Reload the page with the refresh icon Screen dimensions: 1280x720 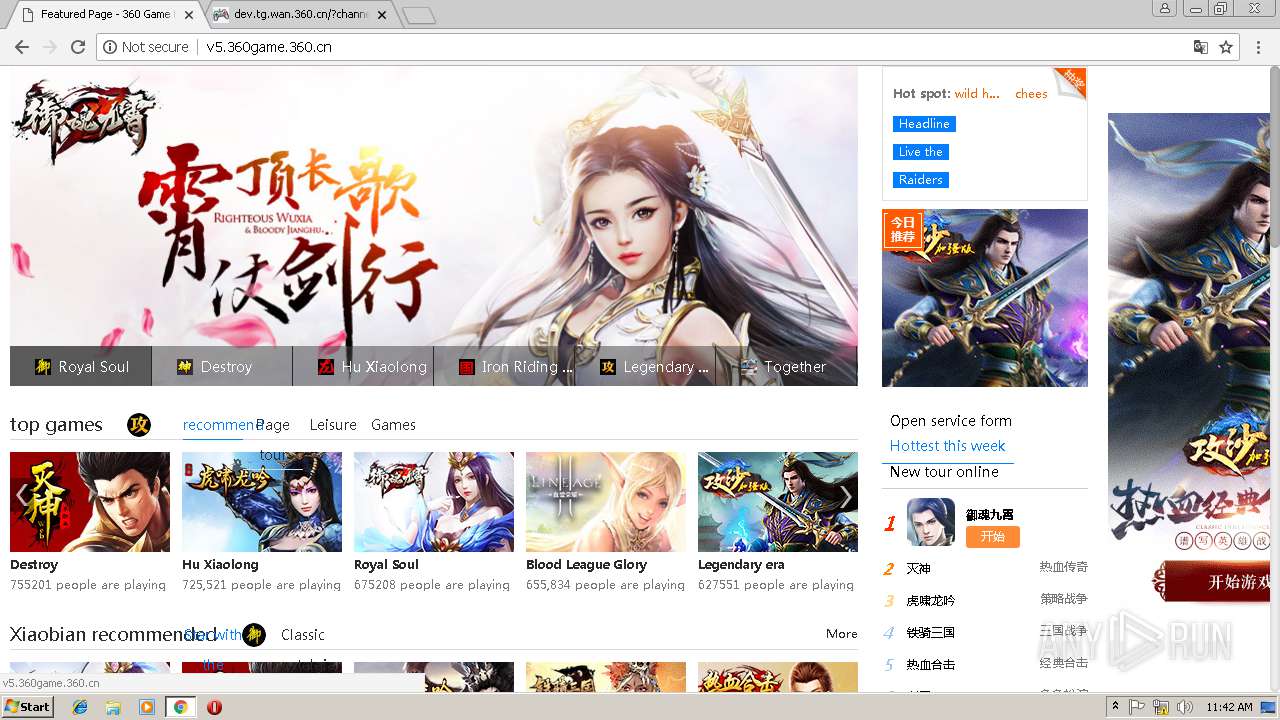[78, 47]
